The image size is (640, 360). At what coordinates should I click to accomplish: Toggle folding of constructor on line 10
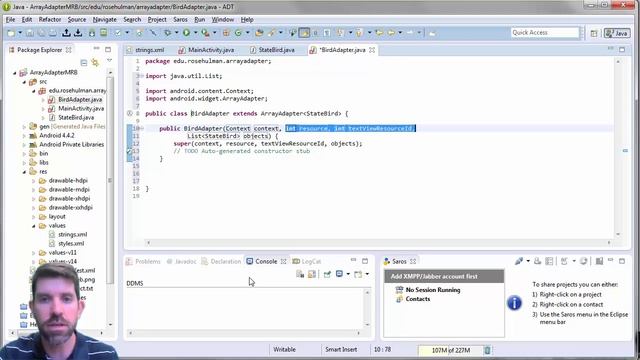click(x=142, y=129)
